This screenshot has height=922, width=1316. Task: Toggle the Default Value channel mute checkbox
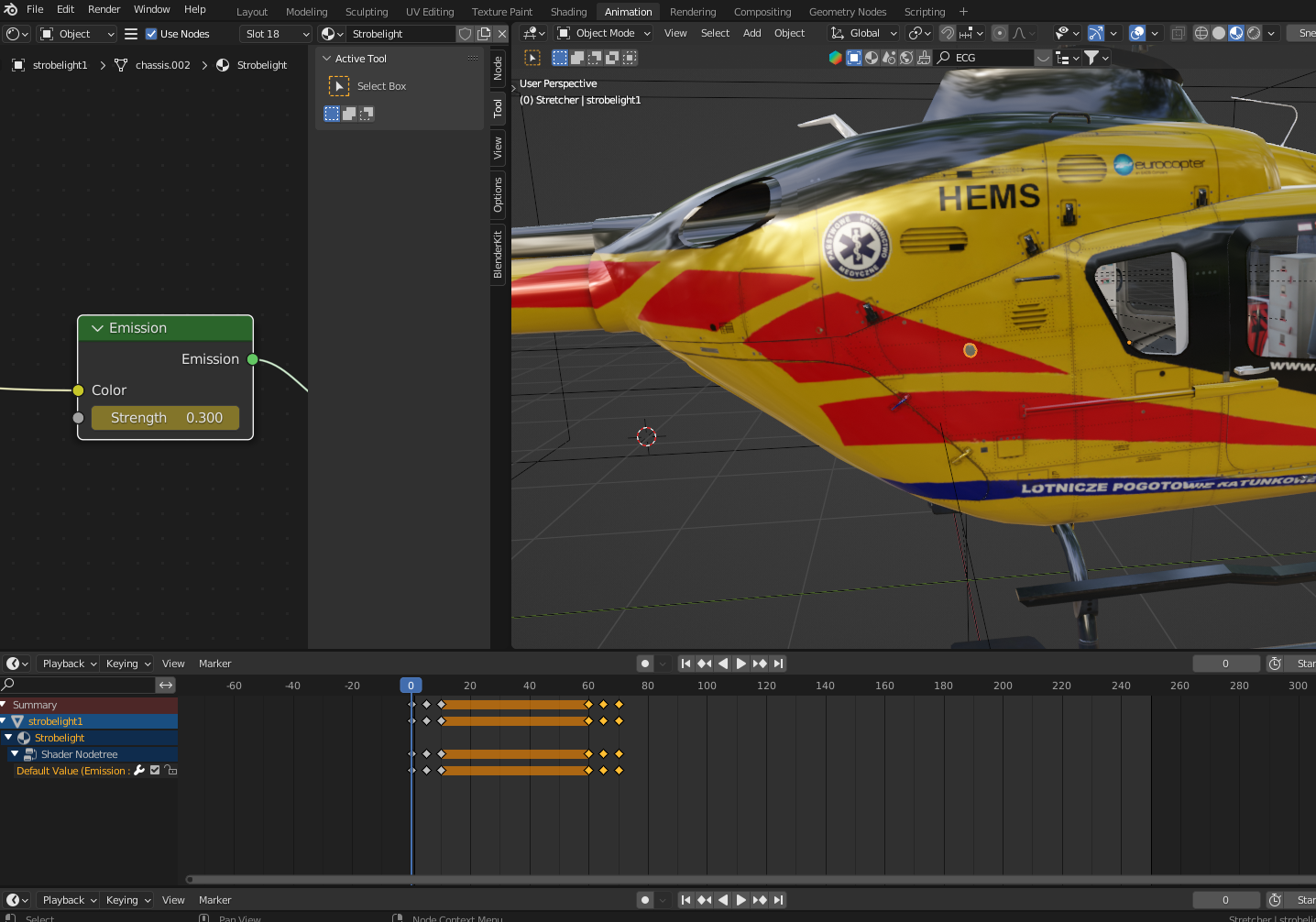(155, 771)
